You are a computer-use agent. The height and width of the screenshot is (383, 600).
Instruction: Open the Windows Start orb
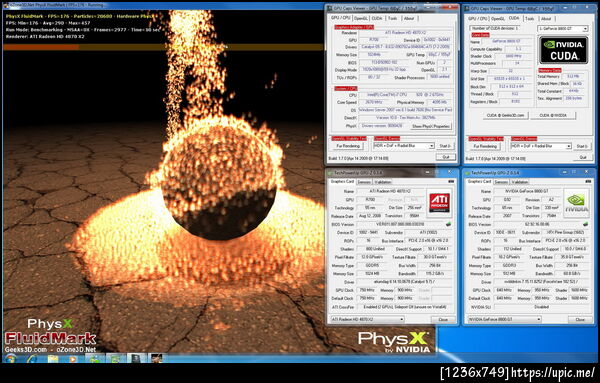click(x=10, y=359)
